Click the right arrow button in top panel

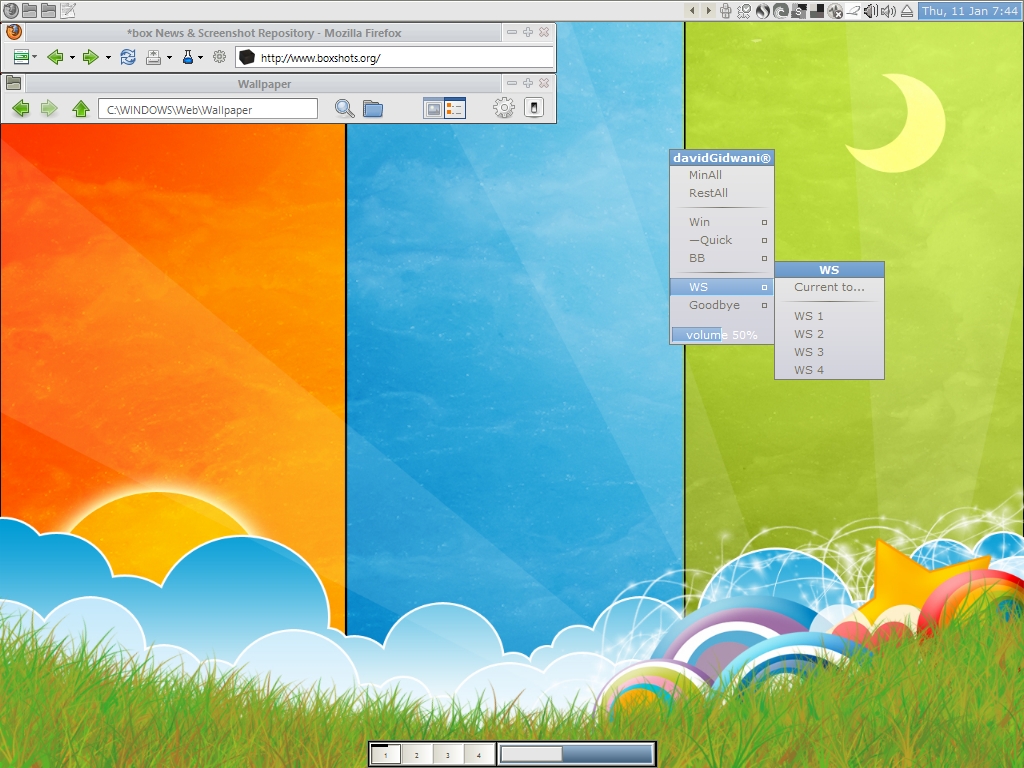[709, 10]
